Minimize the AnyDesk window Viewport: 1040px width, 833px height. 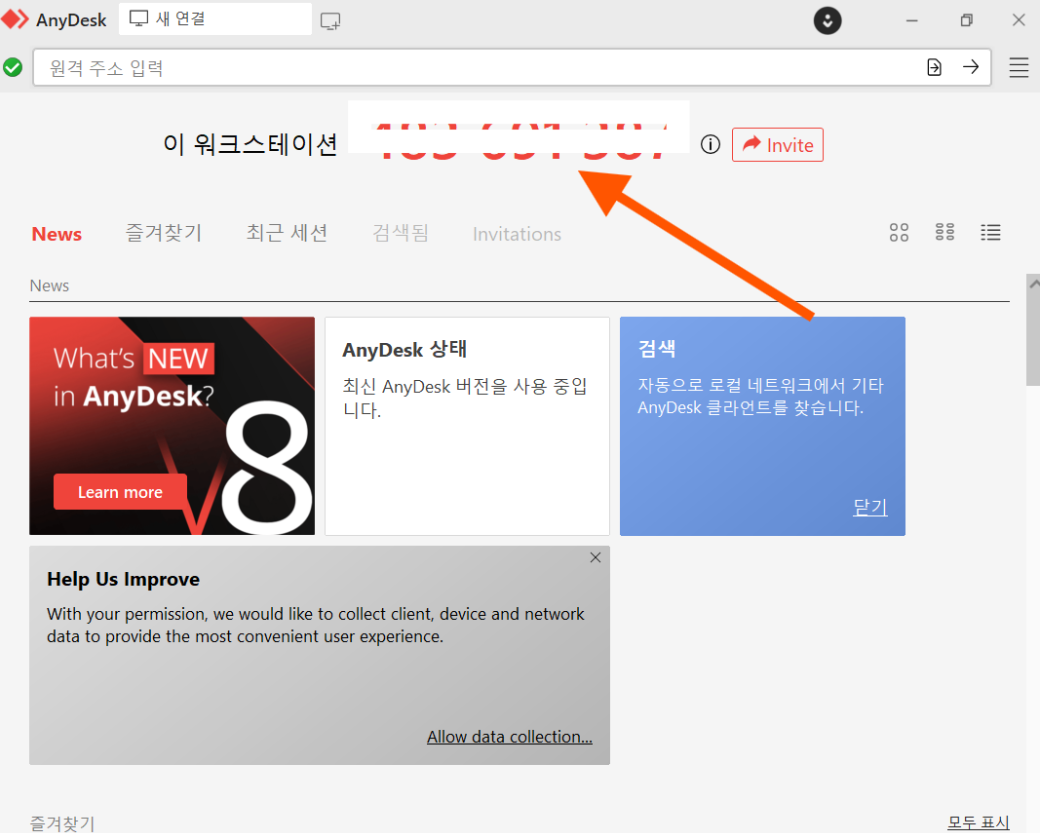[x=912, y=21]
